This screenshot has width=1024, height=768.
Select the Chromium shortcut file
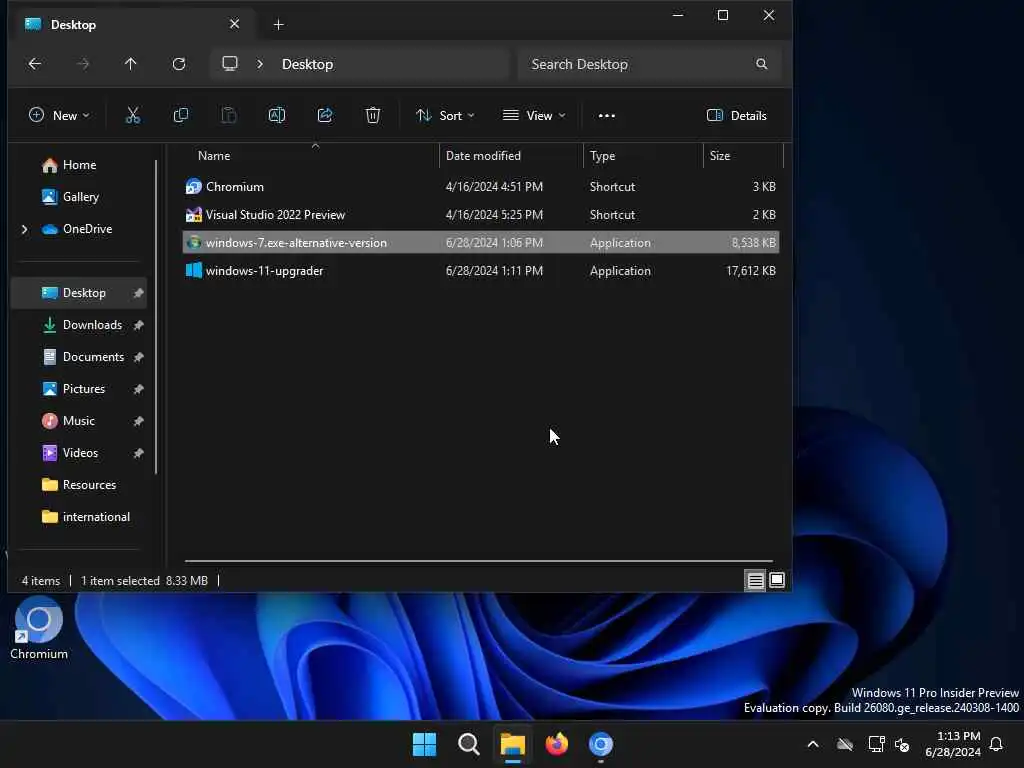(x=481, y=187)
